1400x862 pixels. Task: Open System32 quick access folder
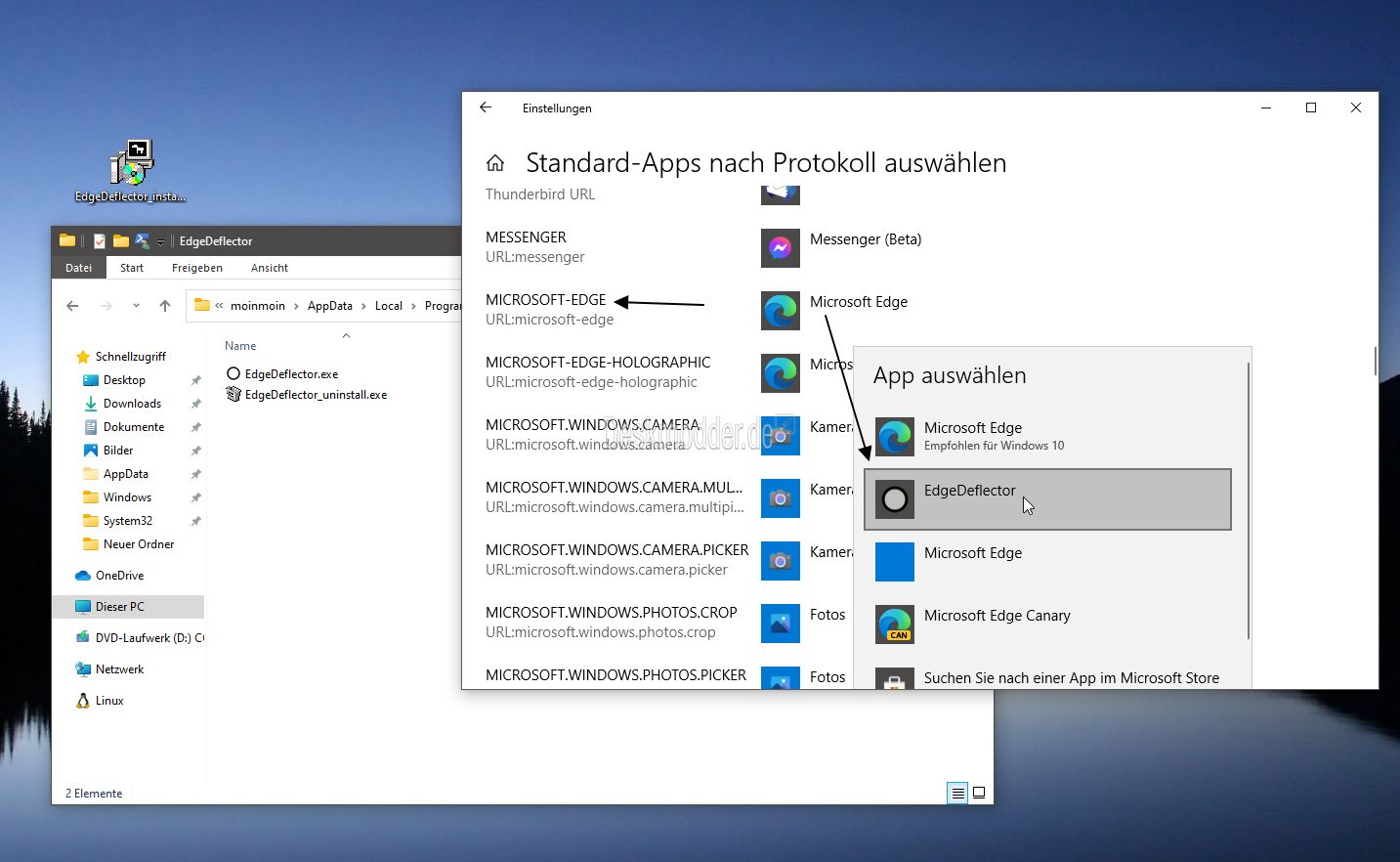(x=118, y=521)
